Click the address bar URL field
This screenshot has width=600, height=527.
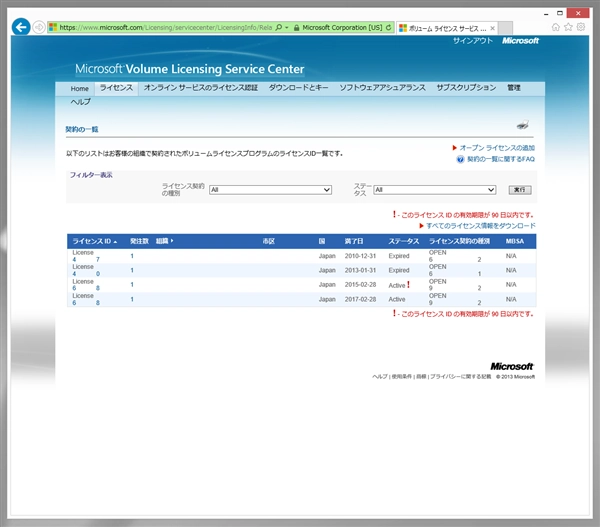coord(165,28)
